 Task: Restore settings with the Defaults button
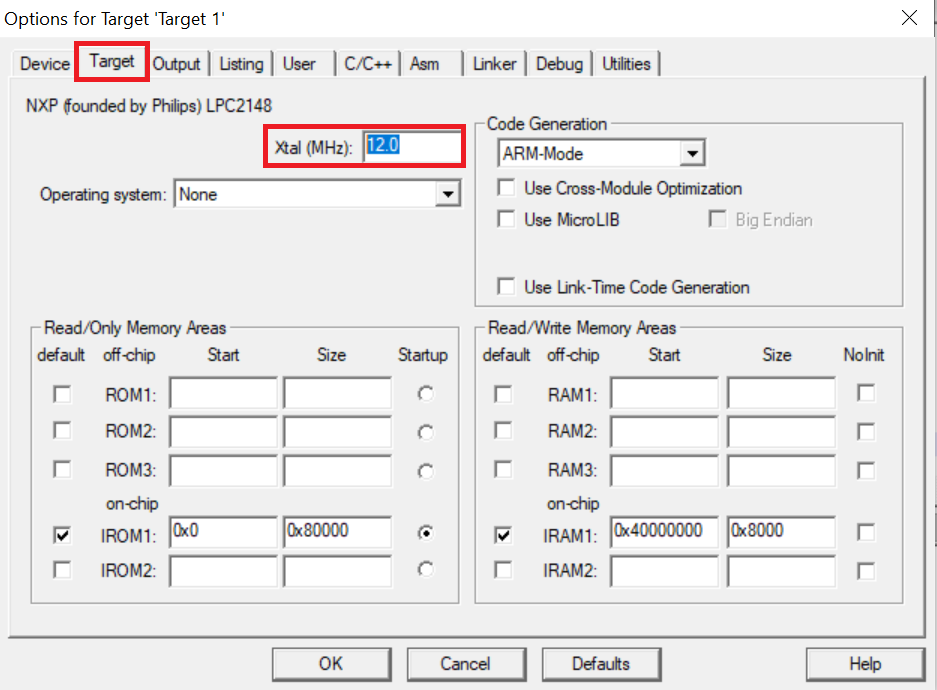(x=601, y=663)
